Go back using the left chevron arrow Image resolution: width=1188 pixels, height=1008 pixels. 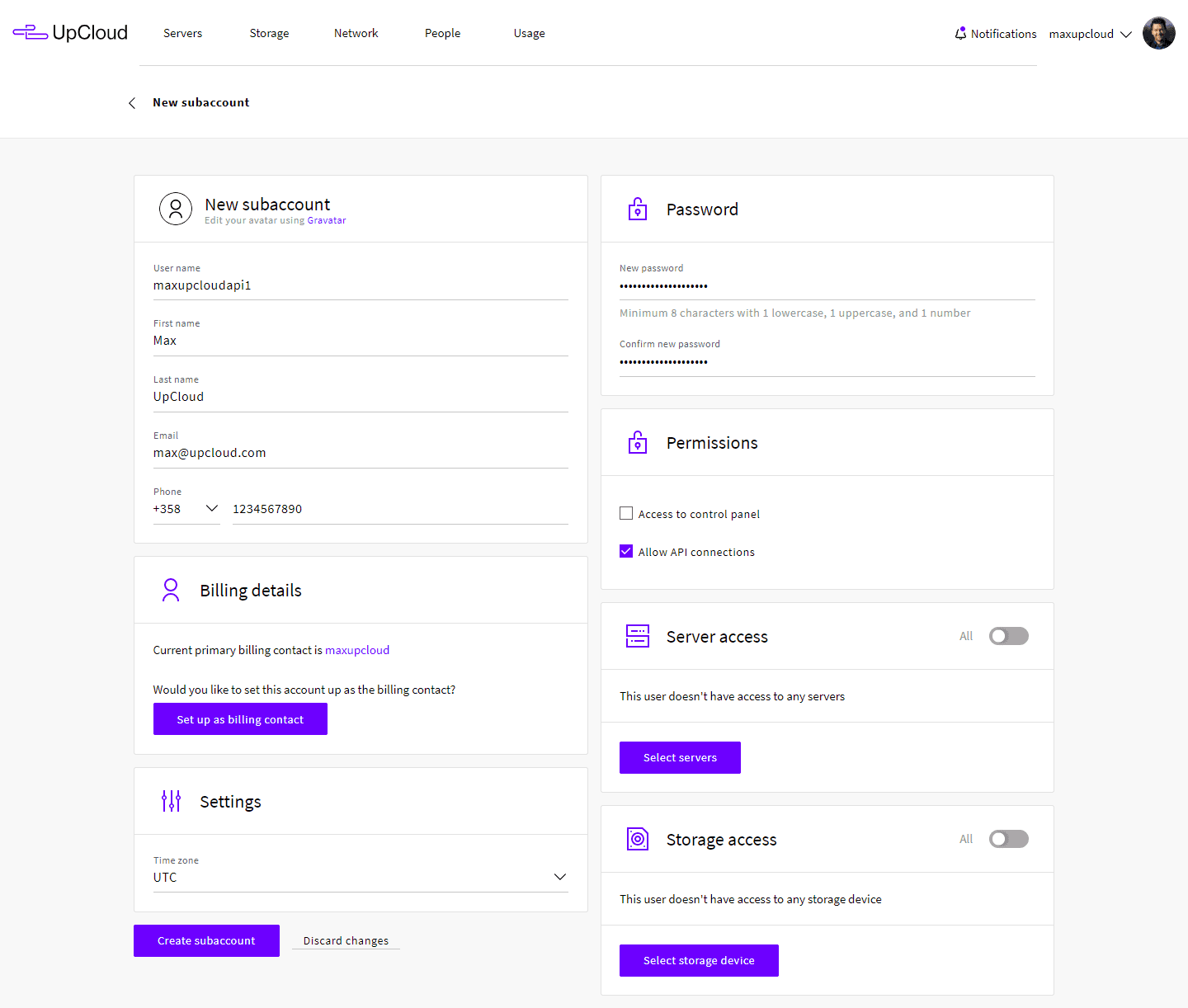132,103
